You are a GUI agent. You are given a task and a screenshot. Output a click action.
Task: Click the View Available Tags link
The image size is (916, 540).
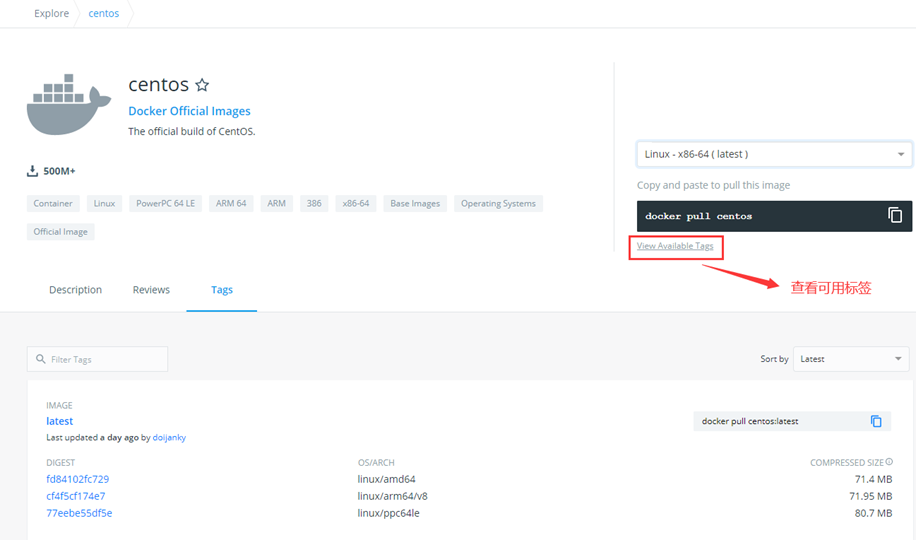[x=675, y=246]
